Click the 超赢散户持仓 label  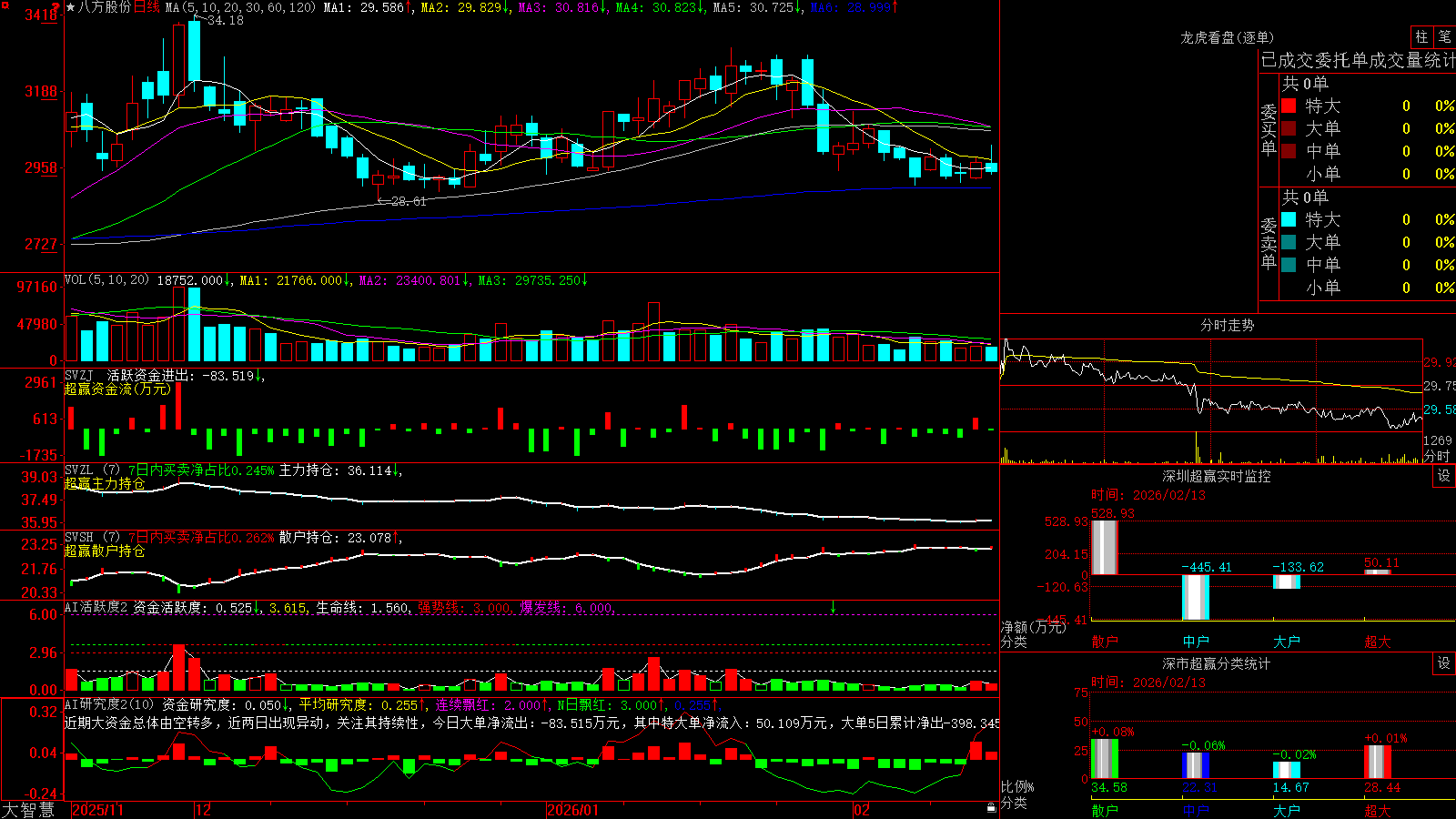105,551
